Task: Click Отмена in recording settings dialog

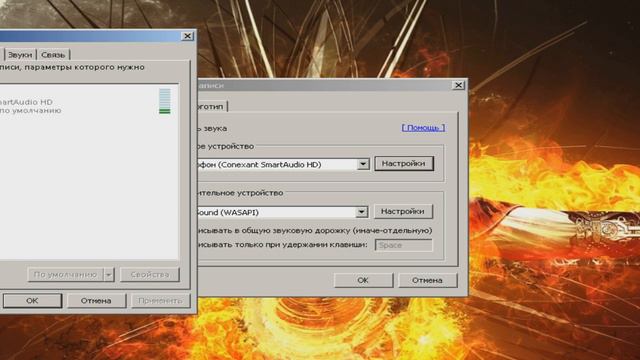Action: tap(427, 280)
